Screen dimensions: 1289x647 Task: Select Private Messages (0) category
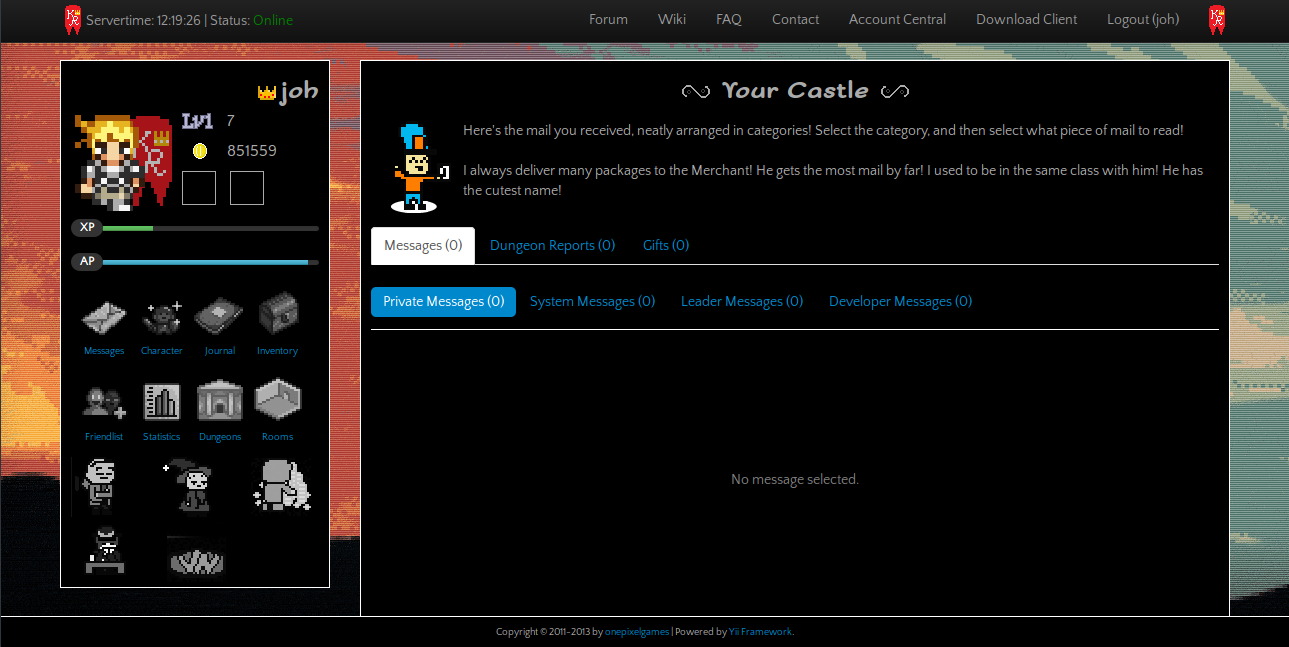tap(443, 302)
